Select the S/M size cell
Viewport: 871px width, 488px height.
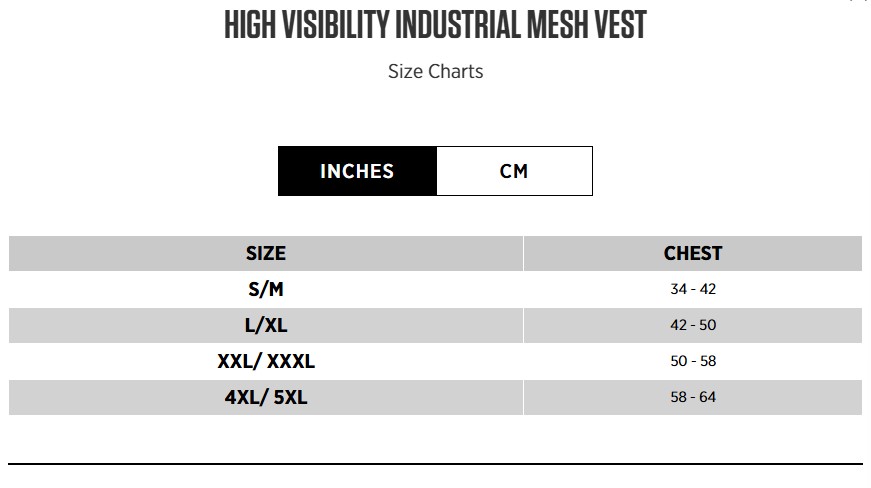pos(266,290)
